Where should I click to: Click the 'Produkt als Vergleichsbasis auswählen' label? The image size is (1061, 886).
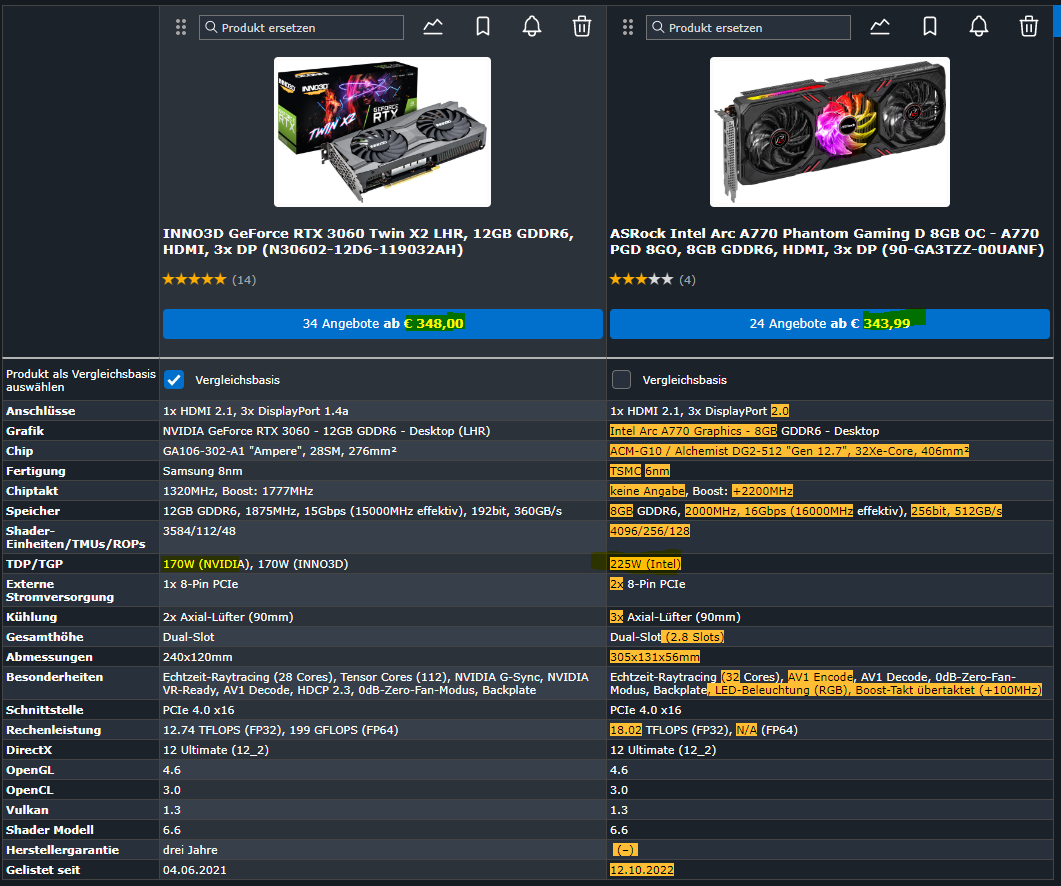81,380
